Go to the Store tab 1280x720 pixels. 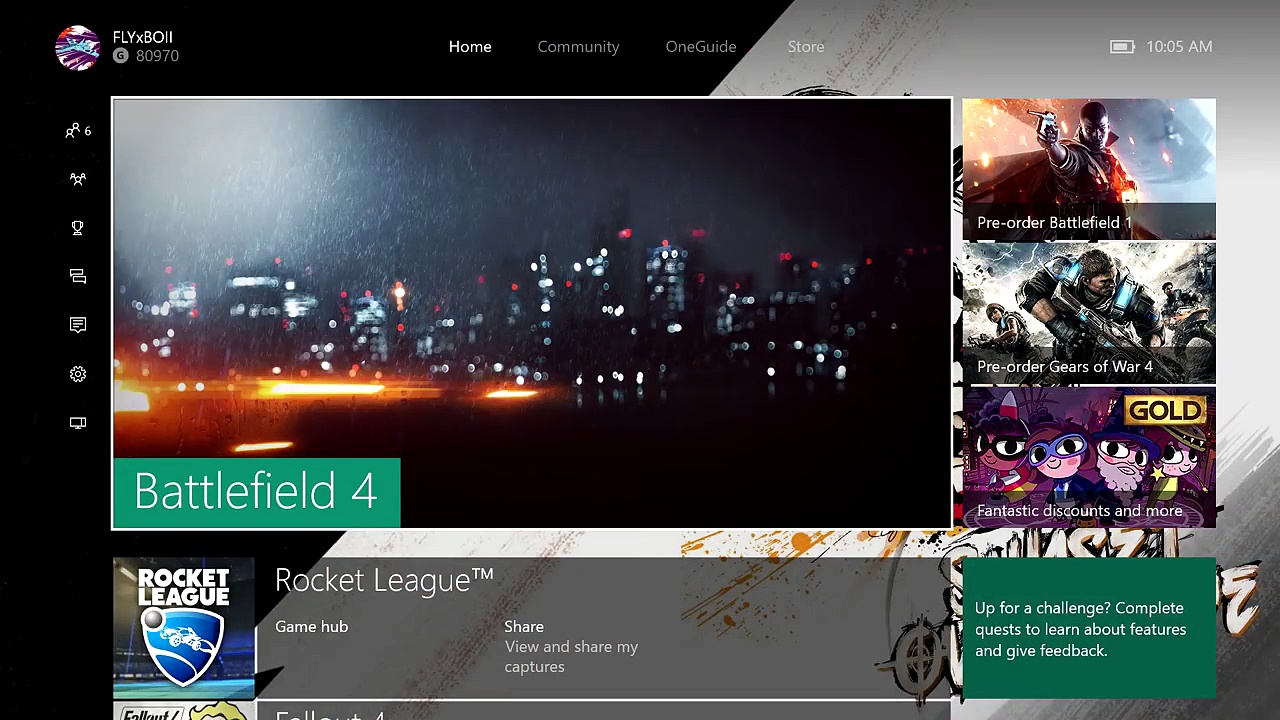click(805, 47)
